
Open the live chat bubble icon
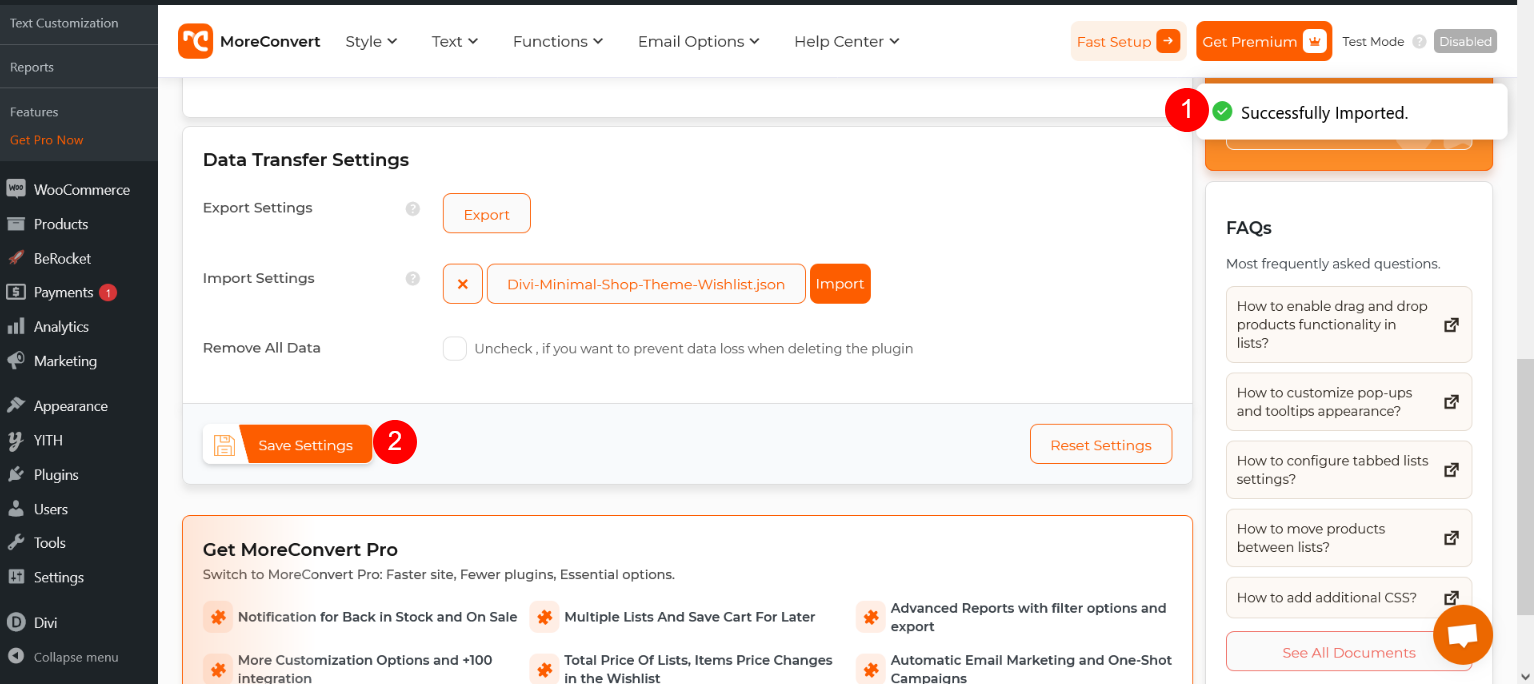tap(1463, 635)
